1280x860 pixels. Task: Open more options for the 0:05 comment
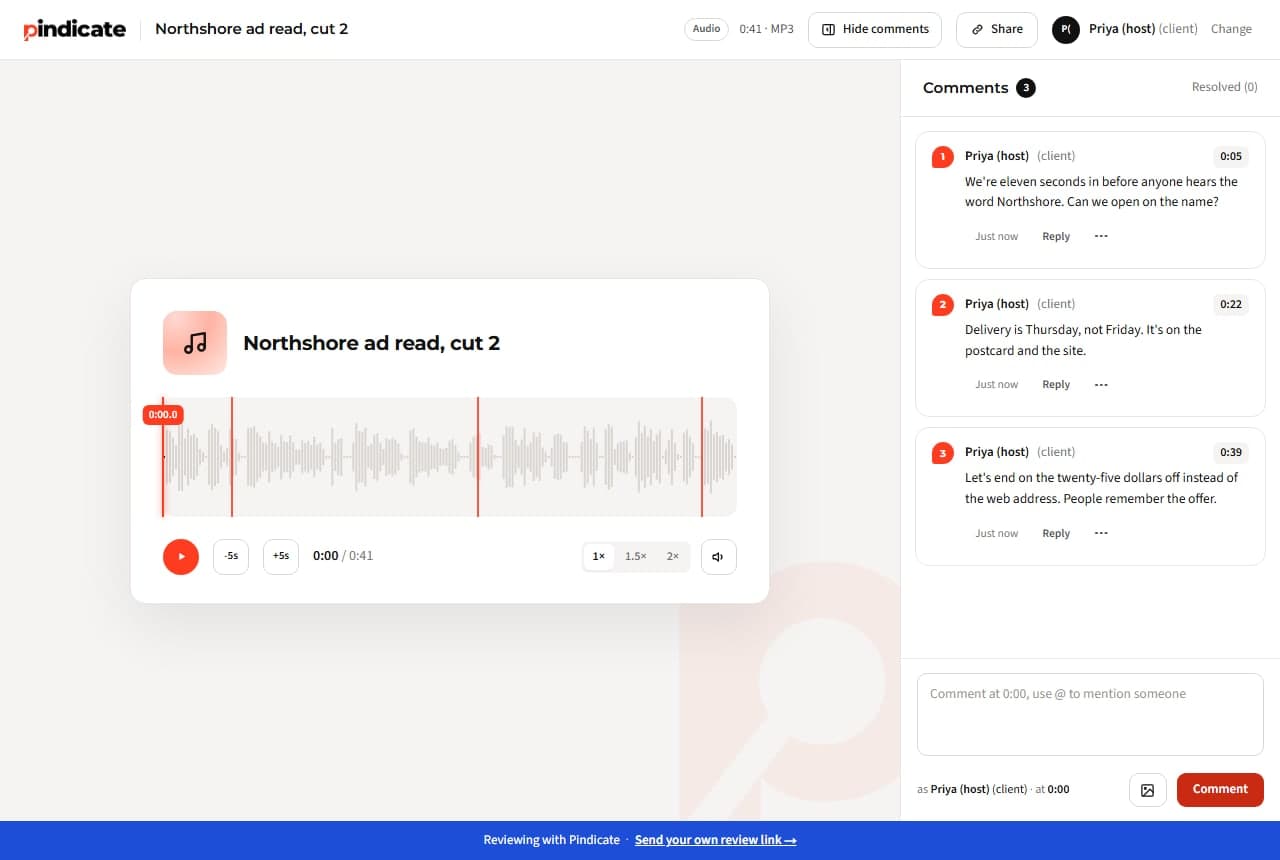pyautogui.click(x=1101, y=236)
